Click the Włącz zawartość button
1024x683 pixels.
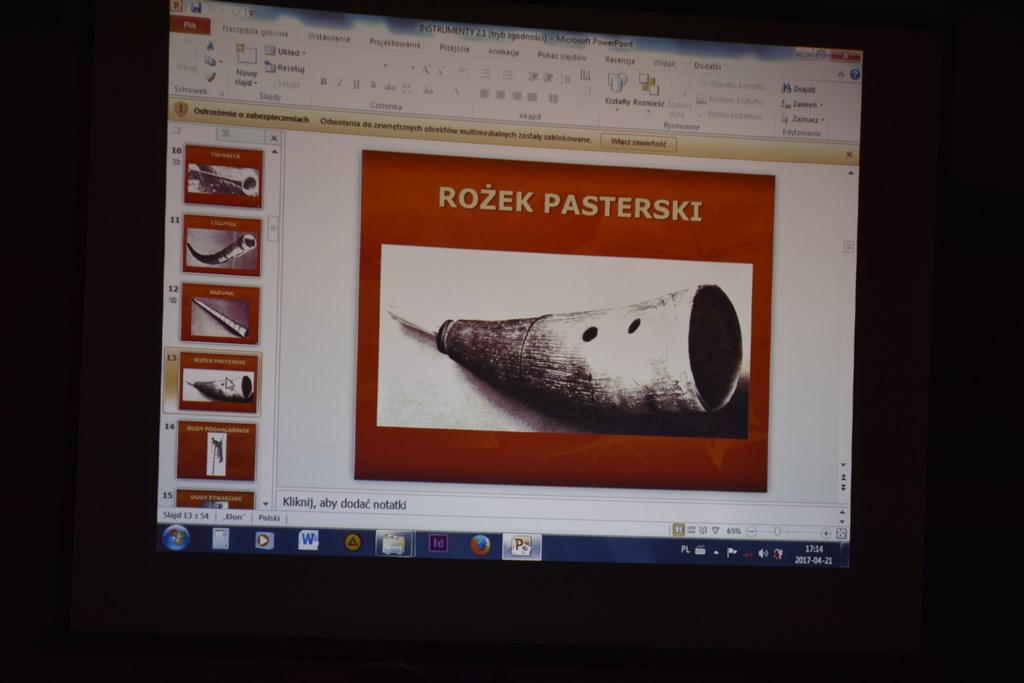coord(638,143)
